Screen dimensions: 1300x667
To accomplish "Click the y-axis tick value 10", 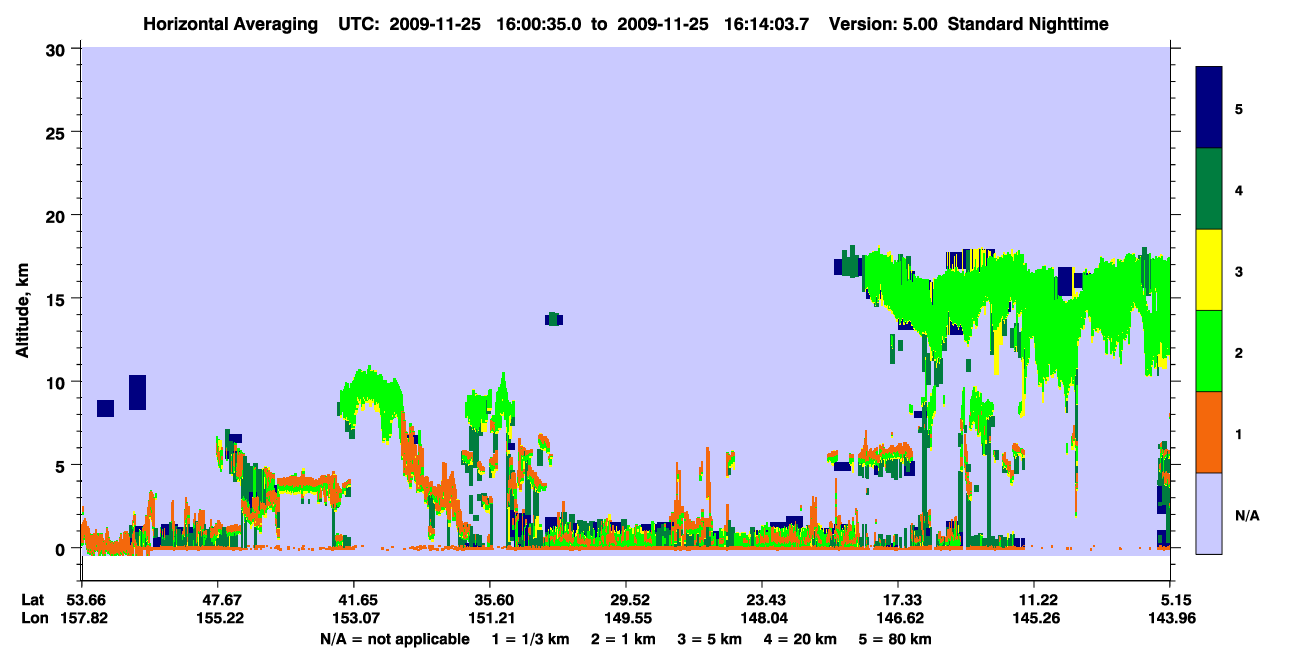I will pyautogui.click(x=58, y=382).
